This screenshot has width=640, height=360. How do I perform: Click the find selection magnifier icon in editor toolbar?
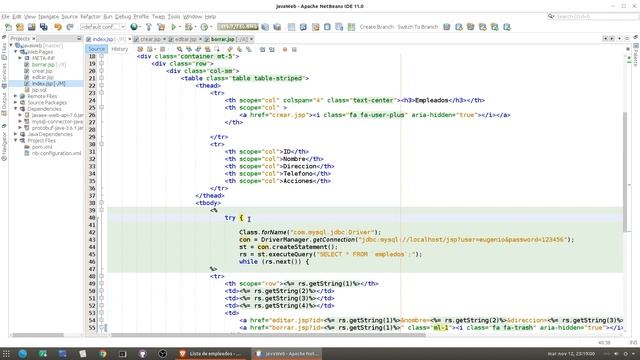179,49
